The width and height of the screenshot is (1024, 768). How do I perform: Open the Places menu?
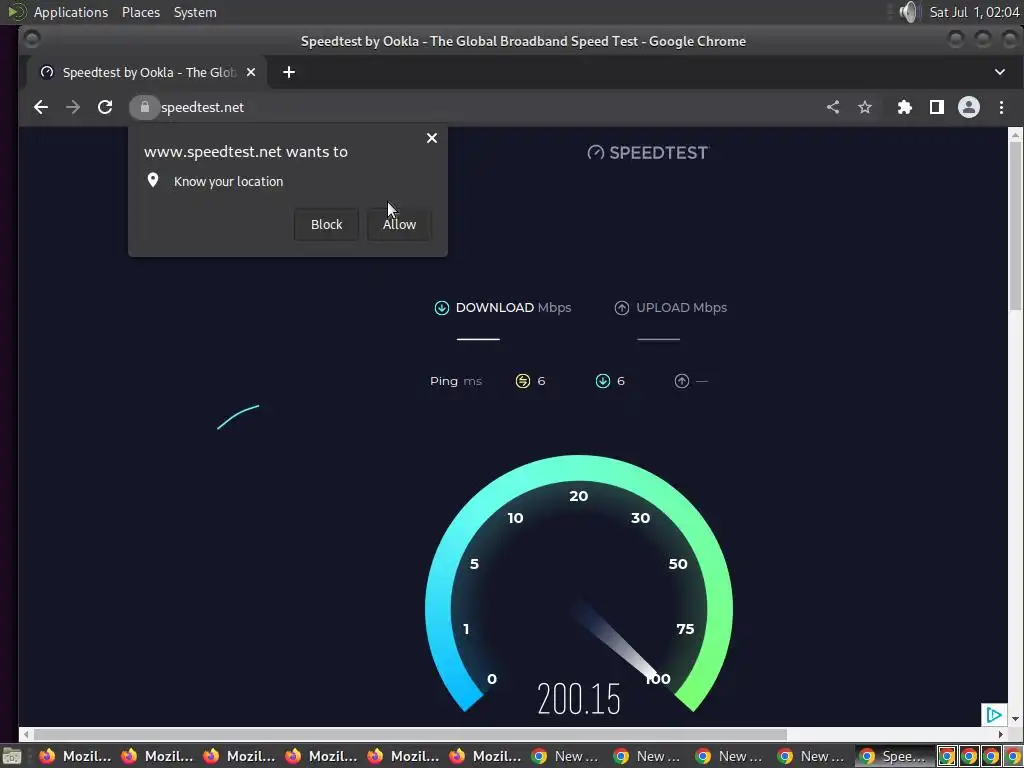[140, 12]
